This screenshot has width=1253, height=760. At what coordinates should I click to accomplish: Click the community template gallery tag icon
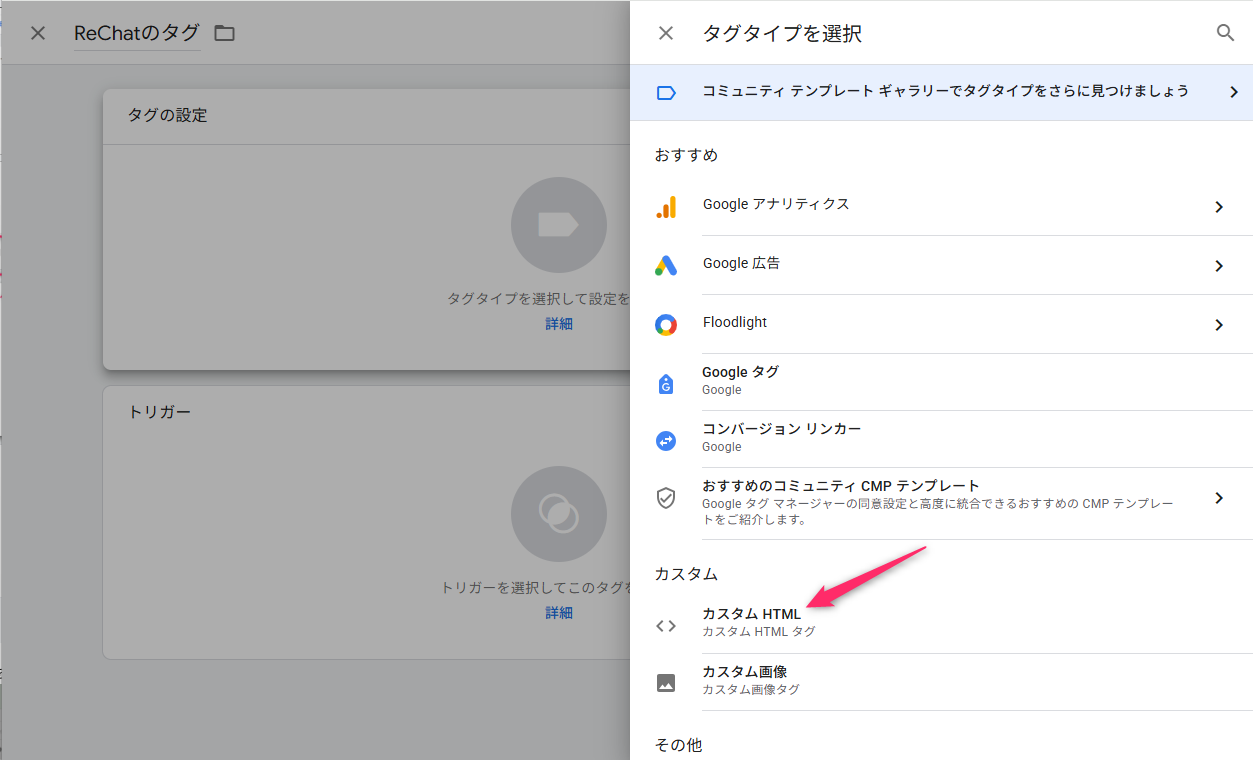(x=666, y=92)
